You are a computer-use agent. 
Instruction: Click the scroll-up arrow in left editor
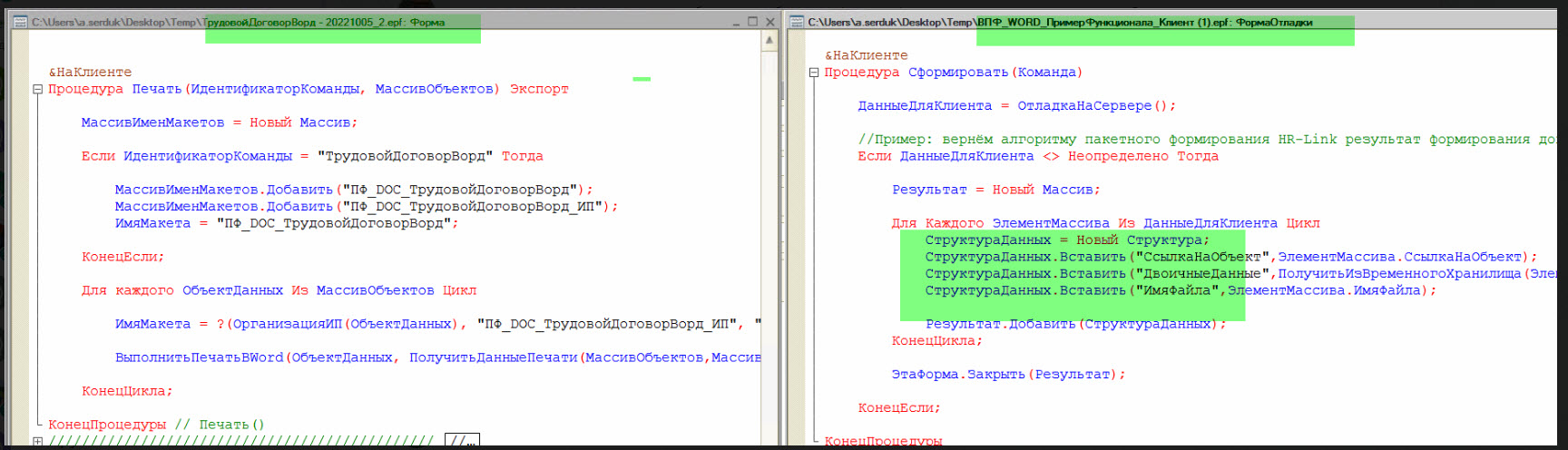[x=769, y=40]
